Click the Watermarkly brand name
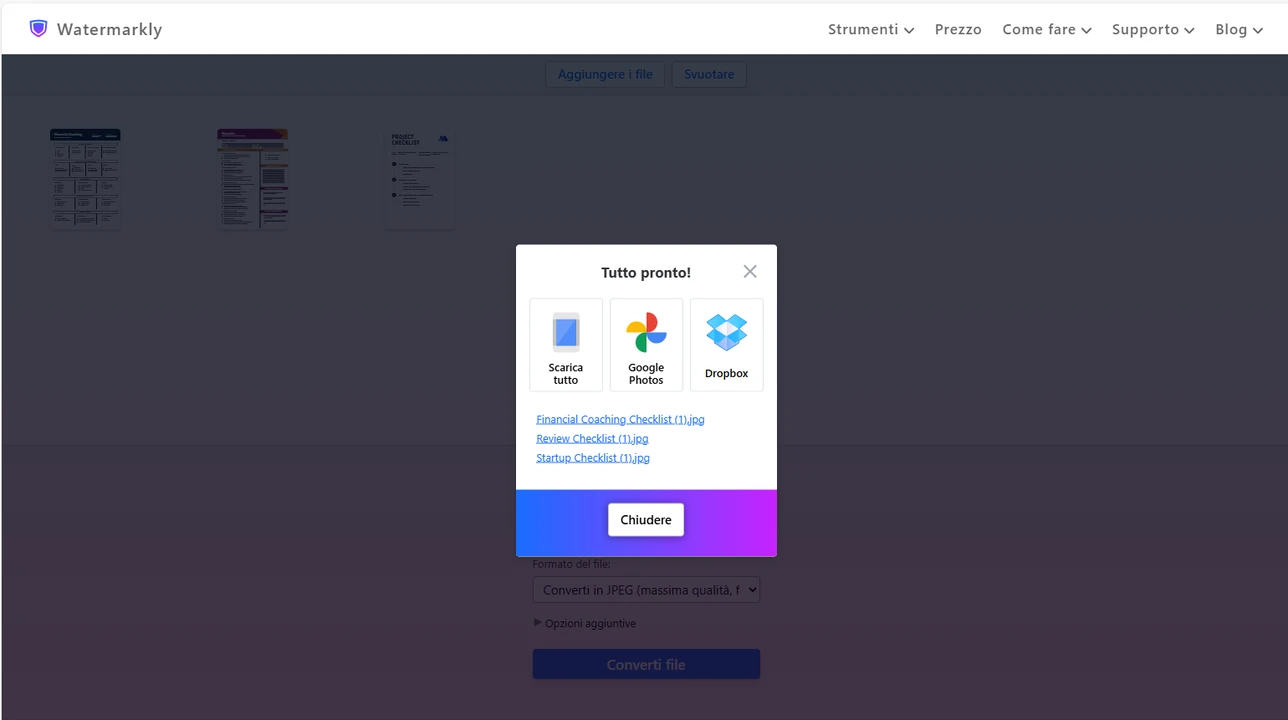The width and height of the screenshot is (1288, 720). (109, 29)
